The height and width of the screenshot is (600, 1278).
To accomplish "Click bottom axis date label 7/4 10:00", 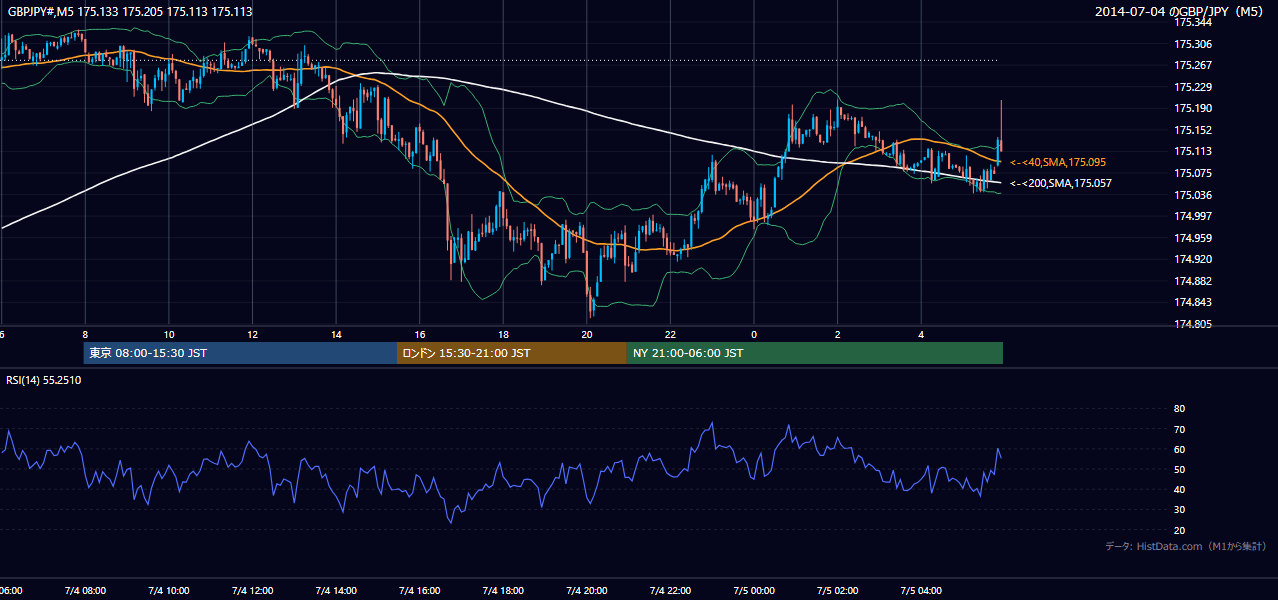I will 169,590.
